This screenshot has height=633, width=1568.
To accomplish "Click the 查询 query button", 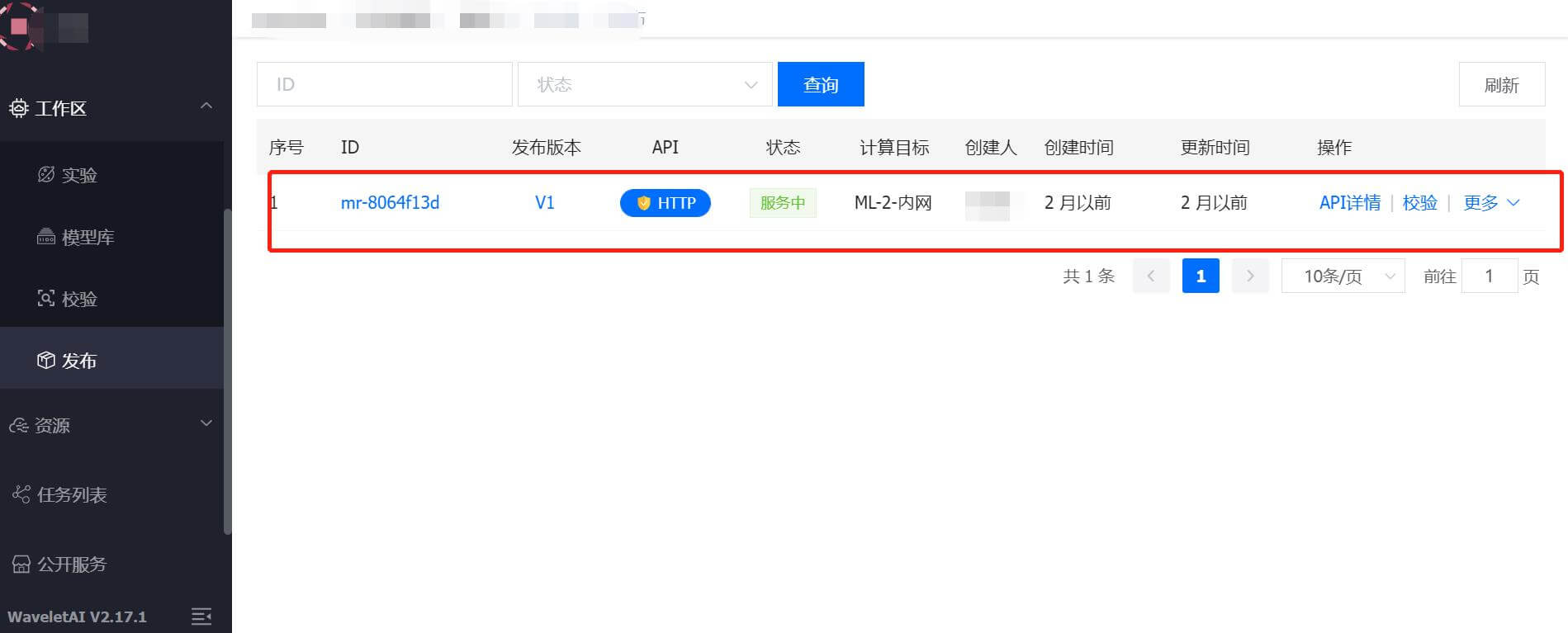I will pyautogui.click(x=820, y=84).
